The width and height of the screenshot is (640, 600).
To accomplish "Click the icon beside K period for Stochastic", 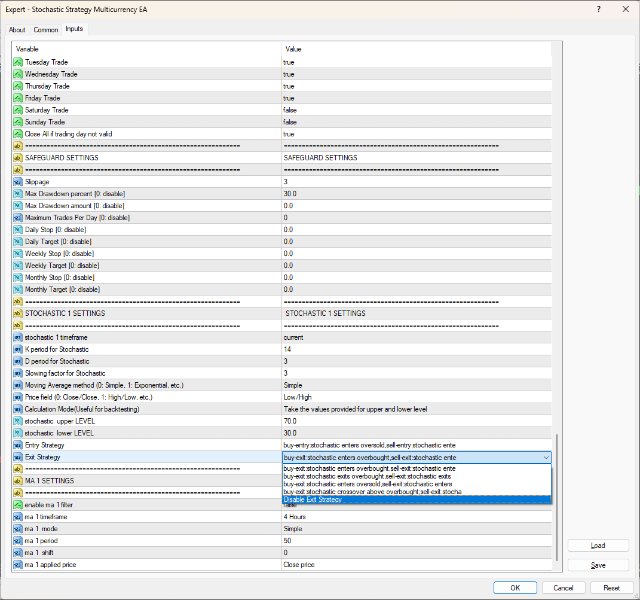I will (18, 349).
